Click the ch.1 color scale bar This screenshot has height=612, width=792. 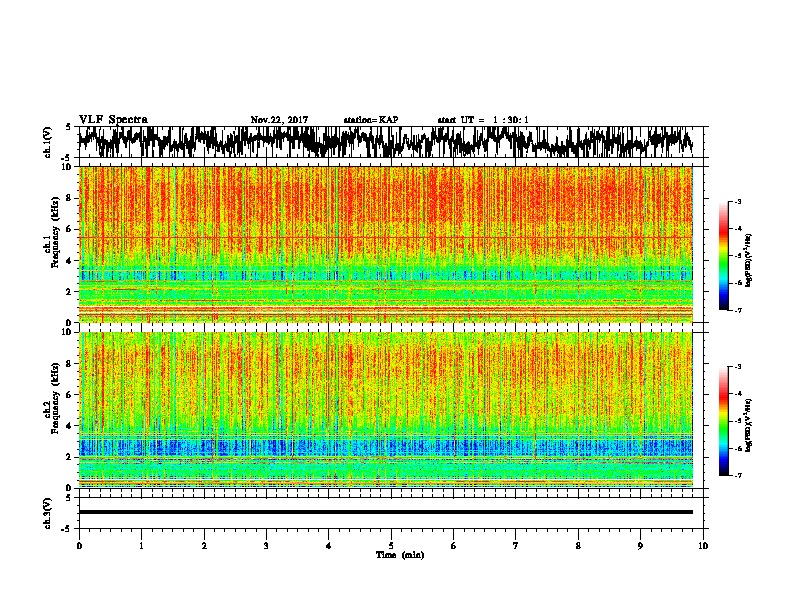click(724, 256)
